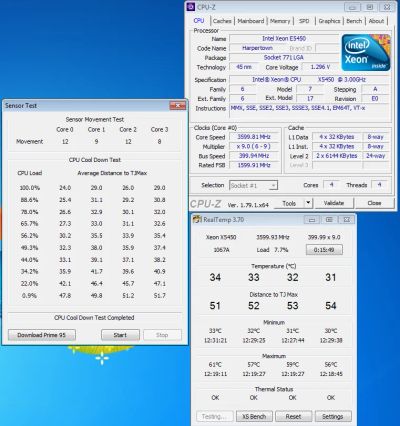Click the Harpertown code name field
400x426 pixels.
point(257,48)
